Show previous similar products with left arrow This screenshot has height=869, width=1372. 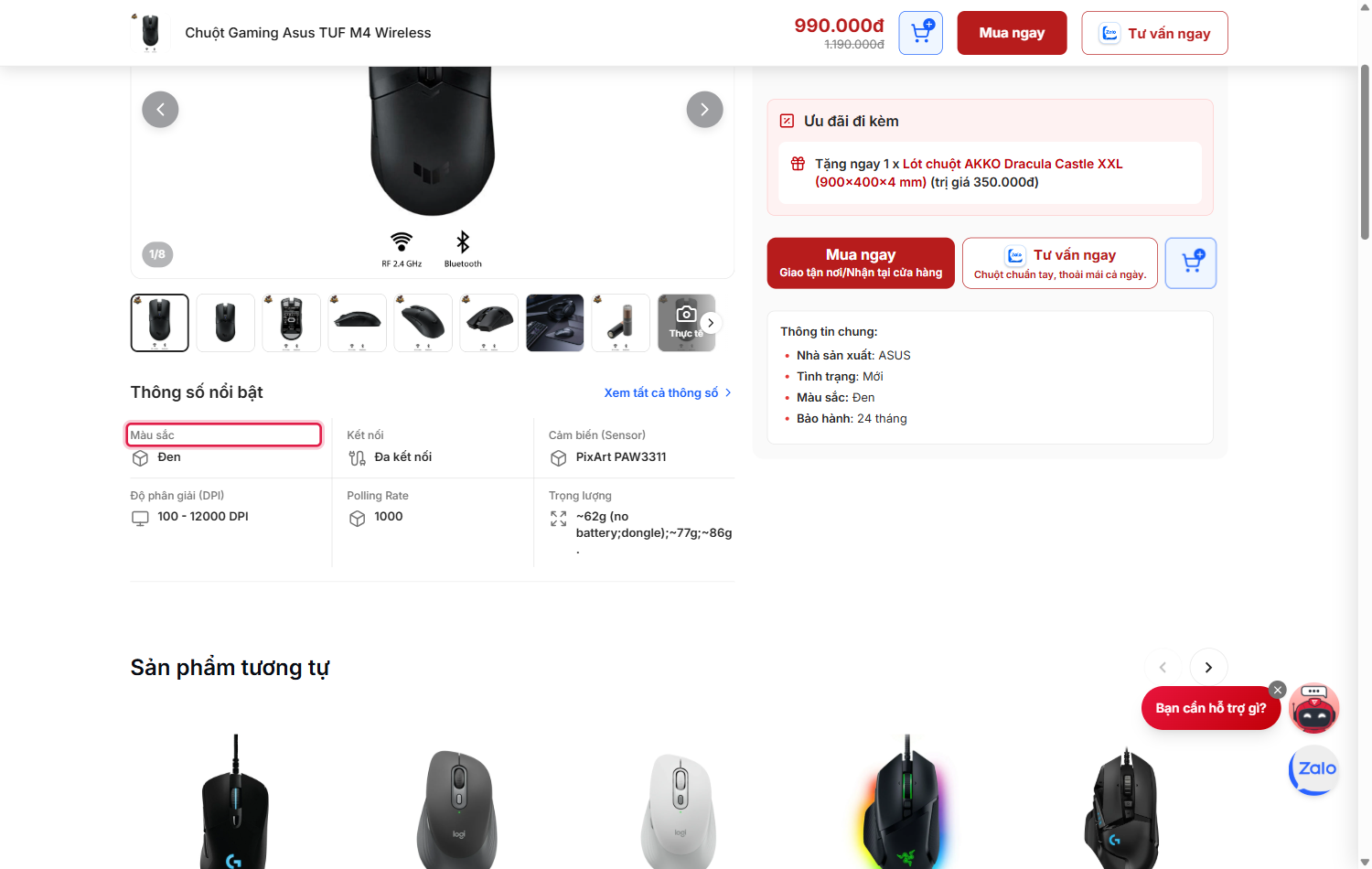(x=1163, y=668)
